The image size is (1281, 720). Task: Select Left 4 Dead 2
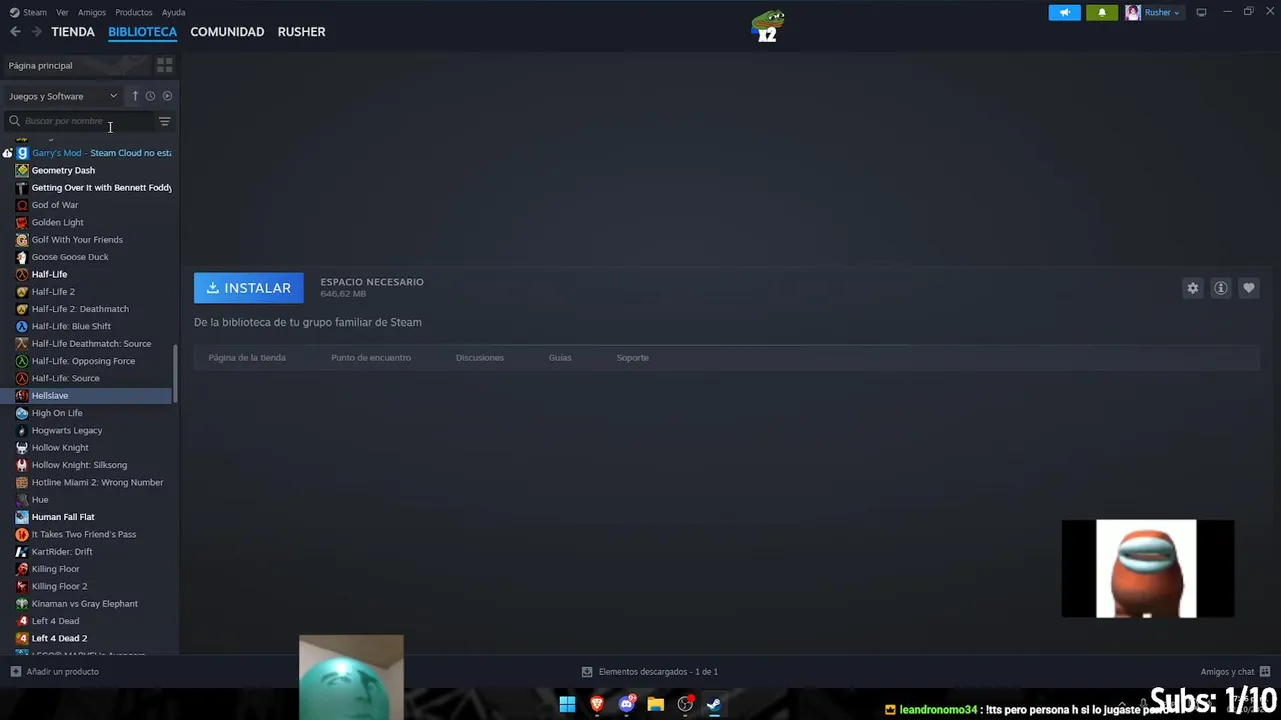click(88, 638)
